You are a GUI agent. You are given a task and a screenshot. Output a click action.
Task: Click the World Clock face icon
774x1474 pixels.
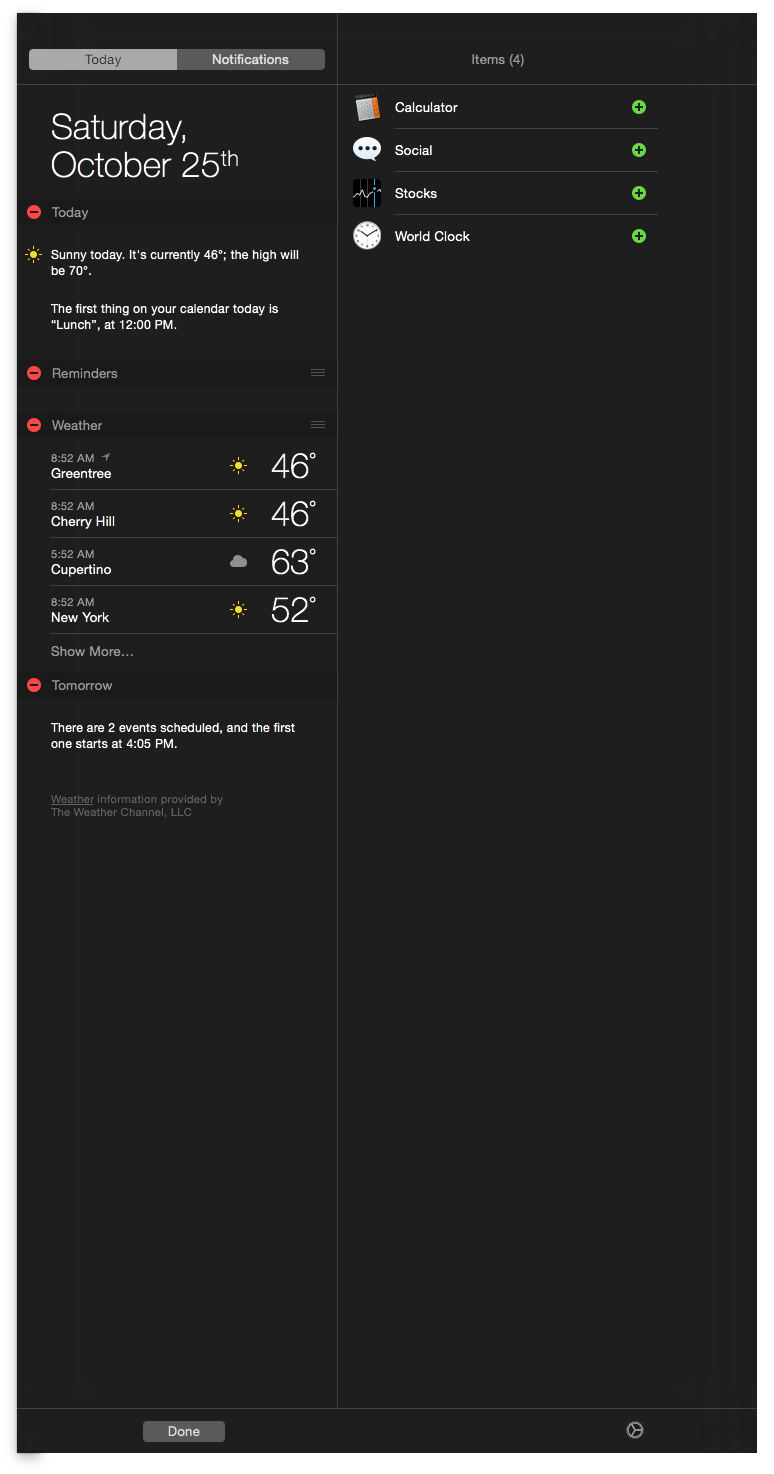click(367, 236)
